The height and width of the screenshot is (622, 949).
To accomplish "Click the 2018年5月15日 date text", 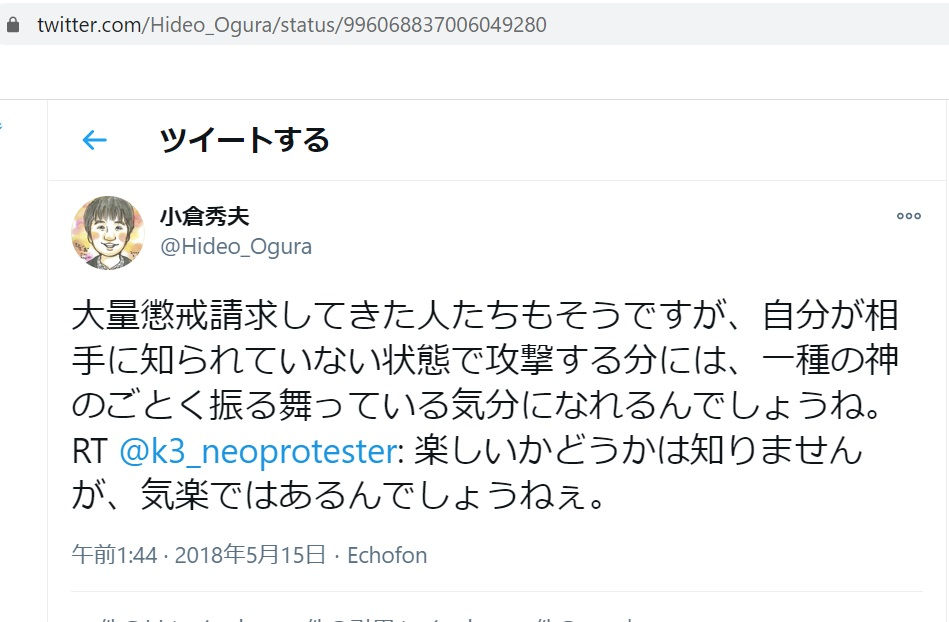I will click(250, 555).
